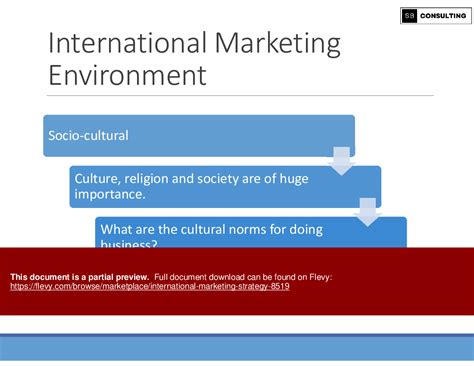
Task: Select the Socio-cultural box
Action: point(199,136)
